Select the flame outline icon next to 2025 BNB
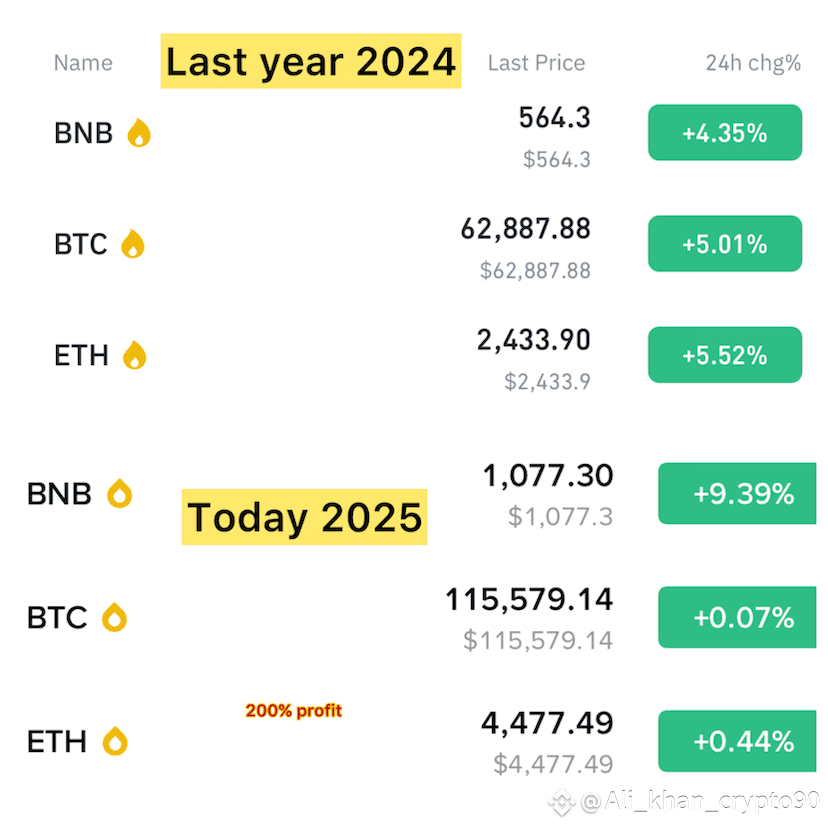828x828 pixels. (x=120, y=493)
